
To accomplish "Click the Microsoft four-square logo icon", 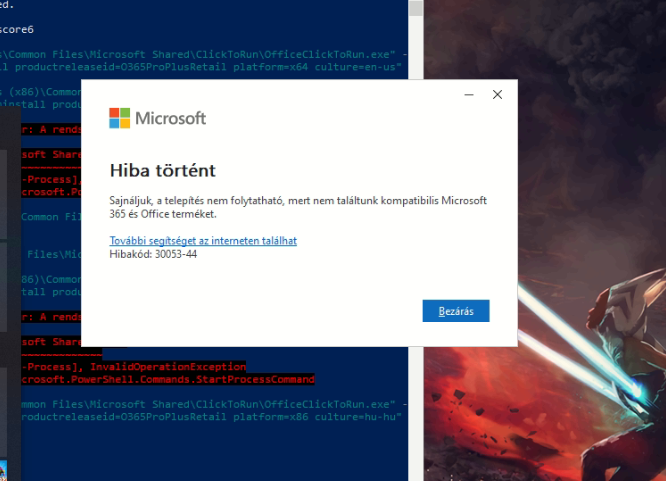I will [x=119, y=118].
